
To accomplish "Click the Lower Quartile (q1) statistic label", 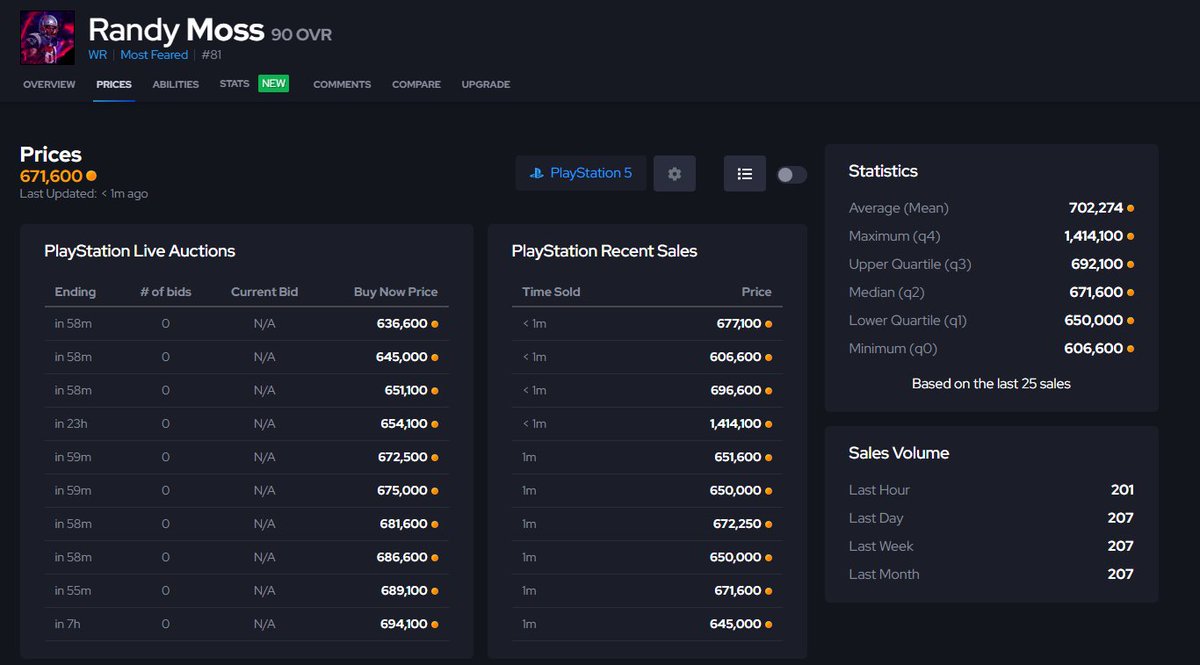I will pos(906,320).
